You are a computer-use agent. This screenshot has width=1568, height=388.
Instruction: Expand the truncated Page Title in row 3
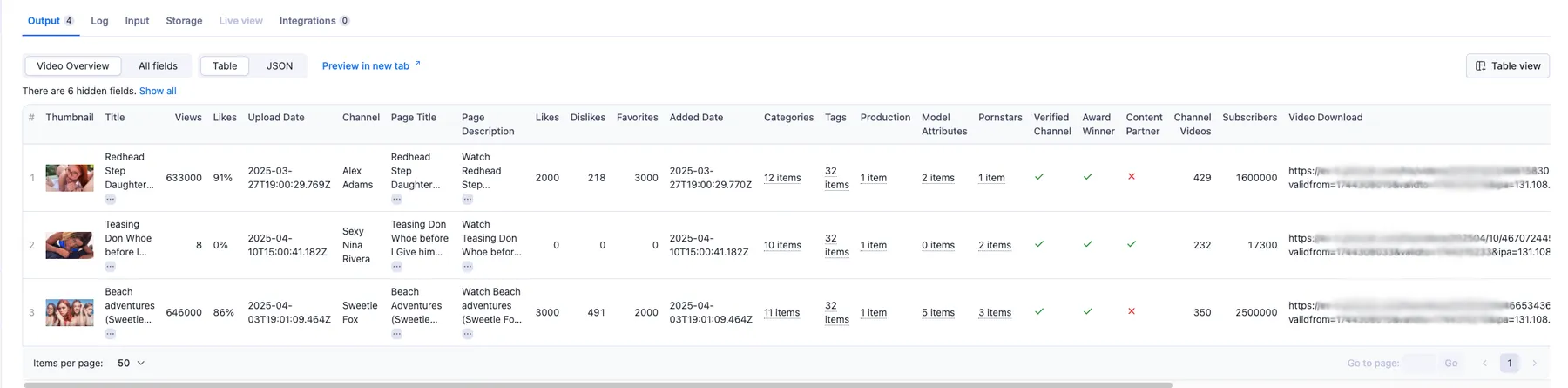click(396, 334)
